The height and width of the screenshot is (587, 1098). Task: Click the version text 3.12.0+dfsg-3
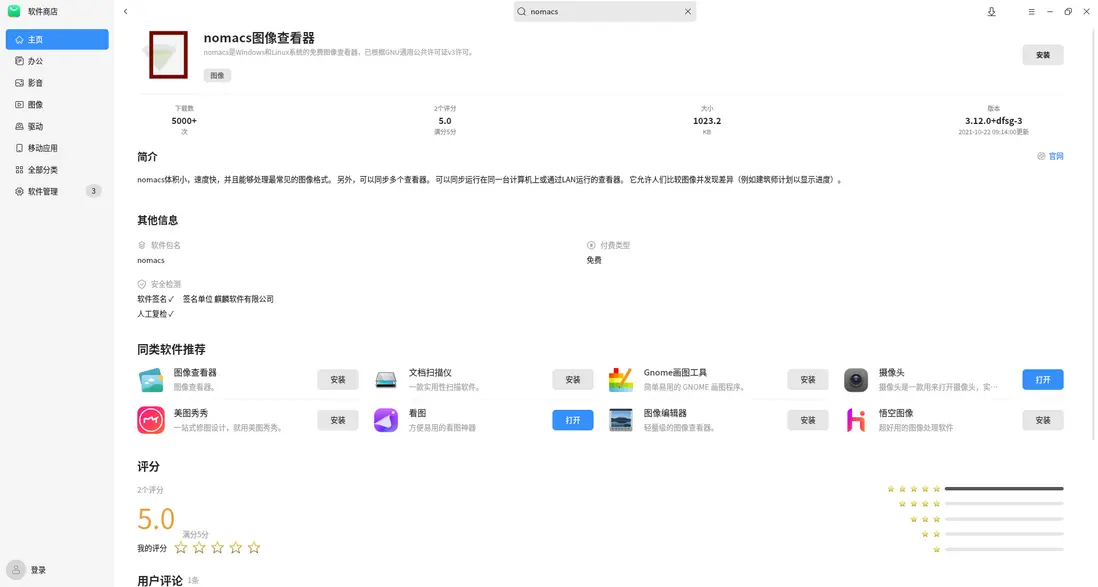coord(994,120)
